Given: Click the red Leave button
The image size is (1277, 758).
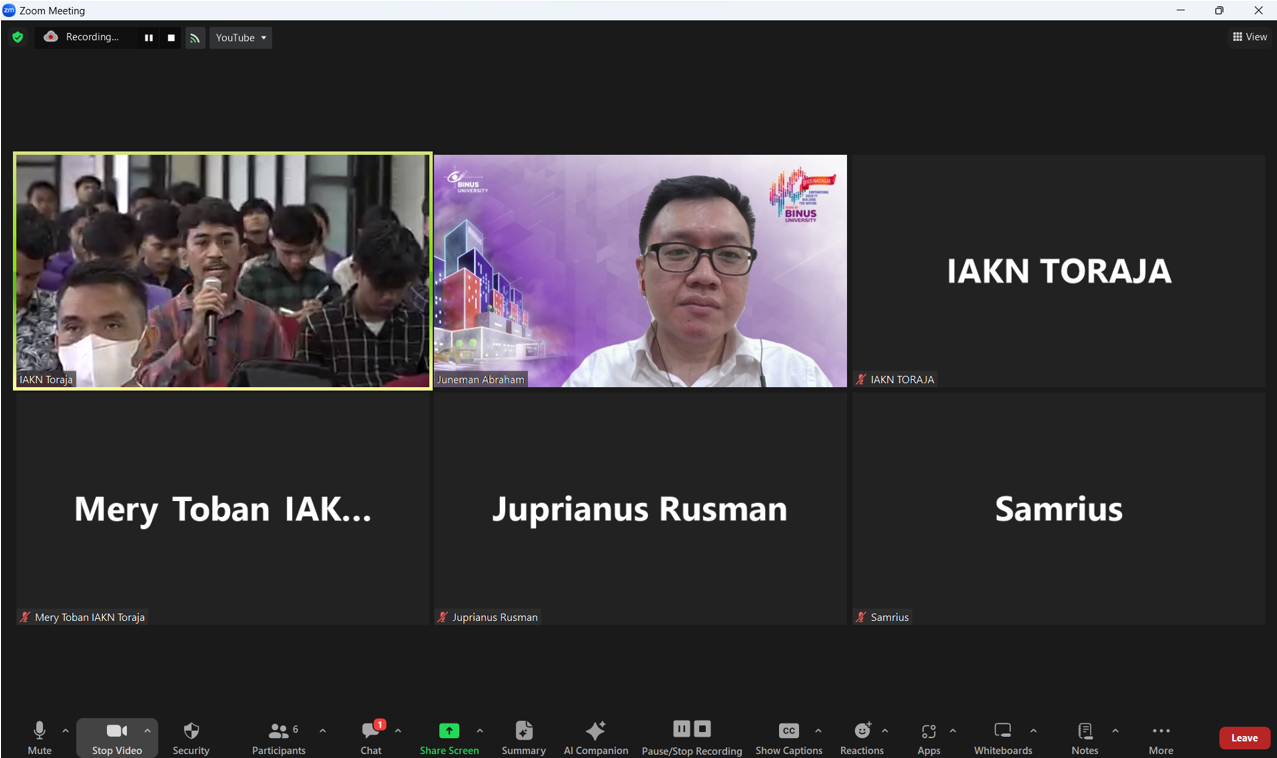Looking at the screenshot, I should pyautogui.click(x=1245, y=738).
